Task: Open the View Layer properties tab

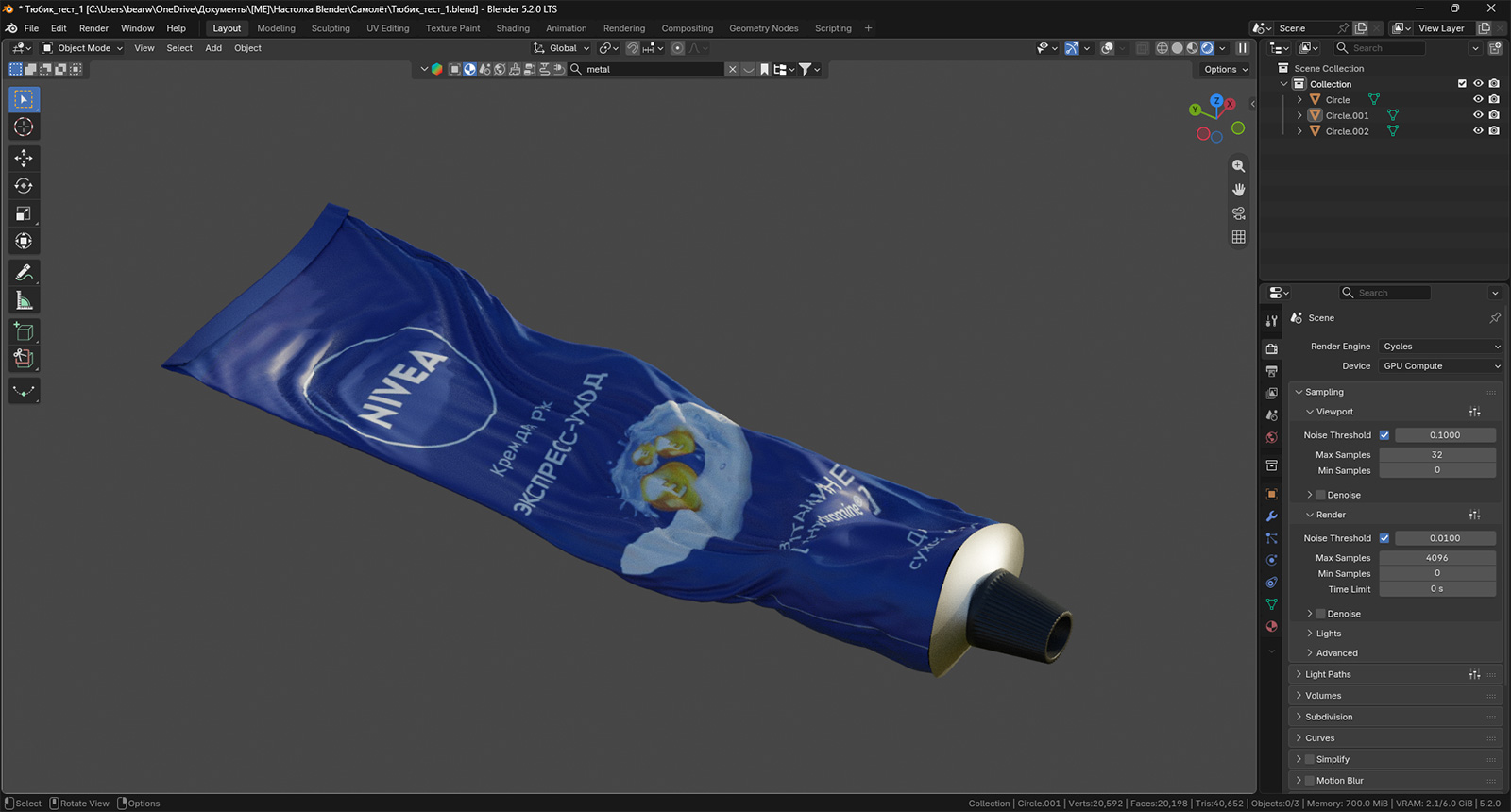Action: 1272,393
